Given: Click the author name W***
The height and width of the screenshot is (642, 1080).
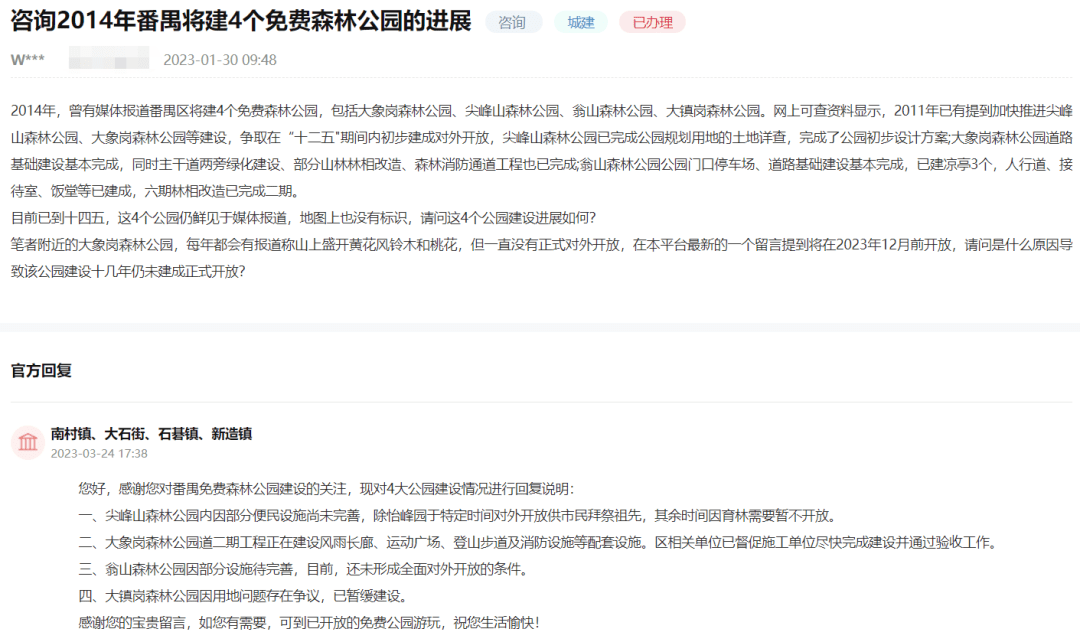Looking at the screenshot, I should tap(27, 60).
